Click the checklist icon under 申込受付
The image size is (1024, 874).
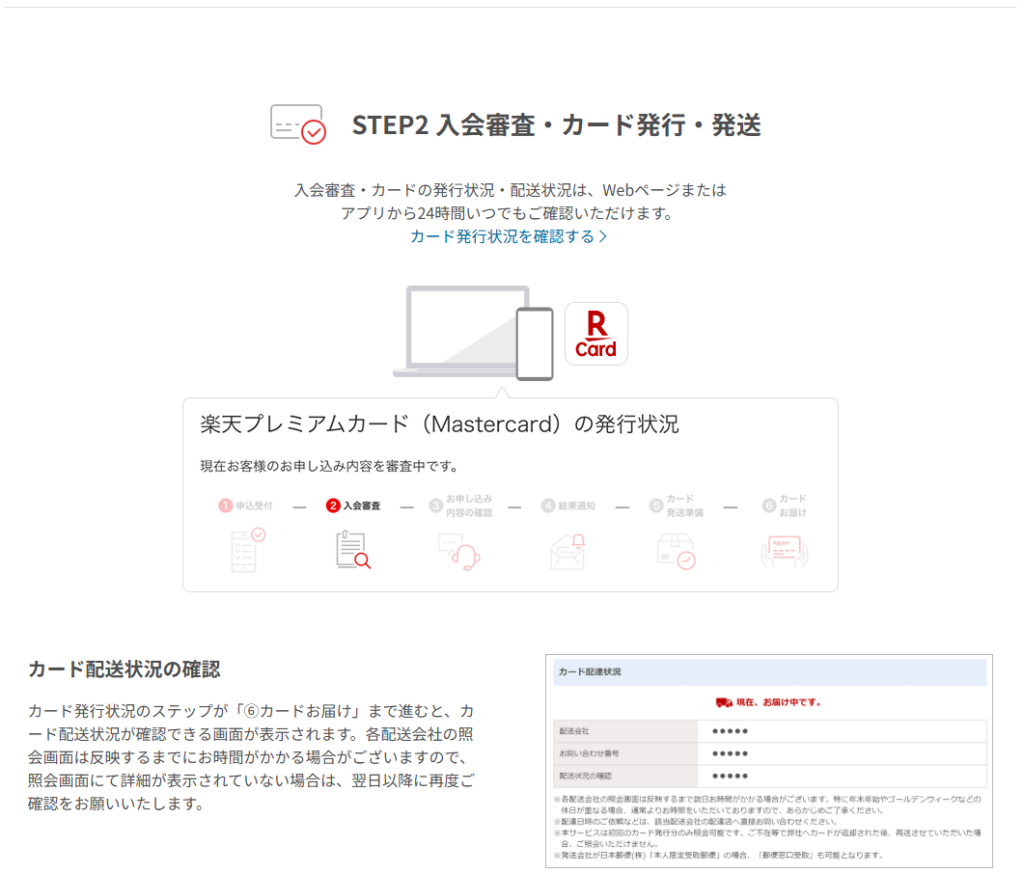(248, 550)
